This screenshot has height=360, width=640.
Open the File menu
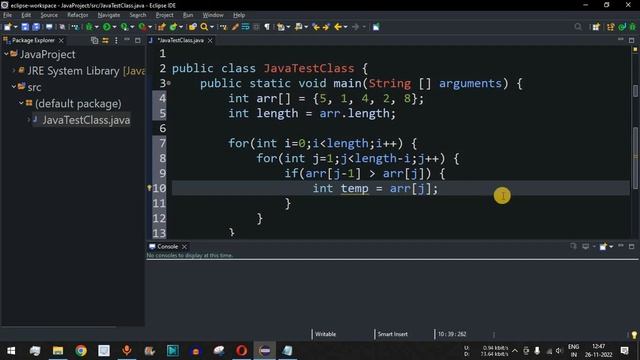coord(7,15)
